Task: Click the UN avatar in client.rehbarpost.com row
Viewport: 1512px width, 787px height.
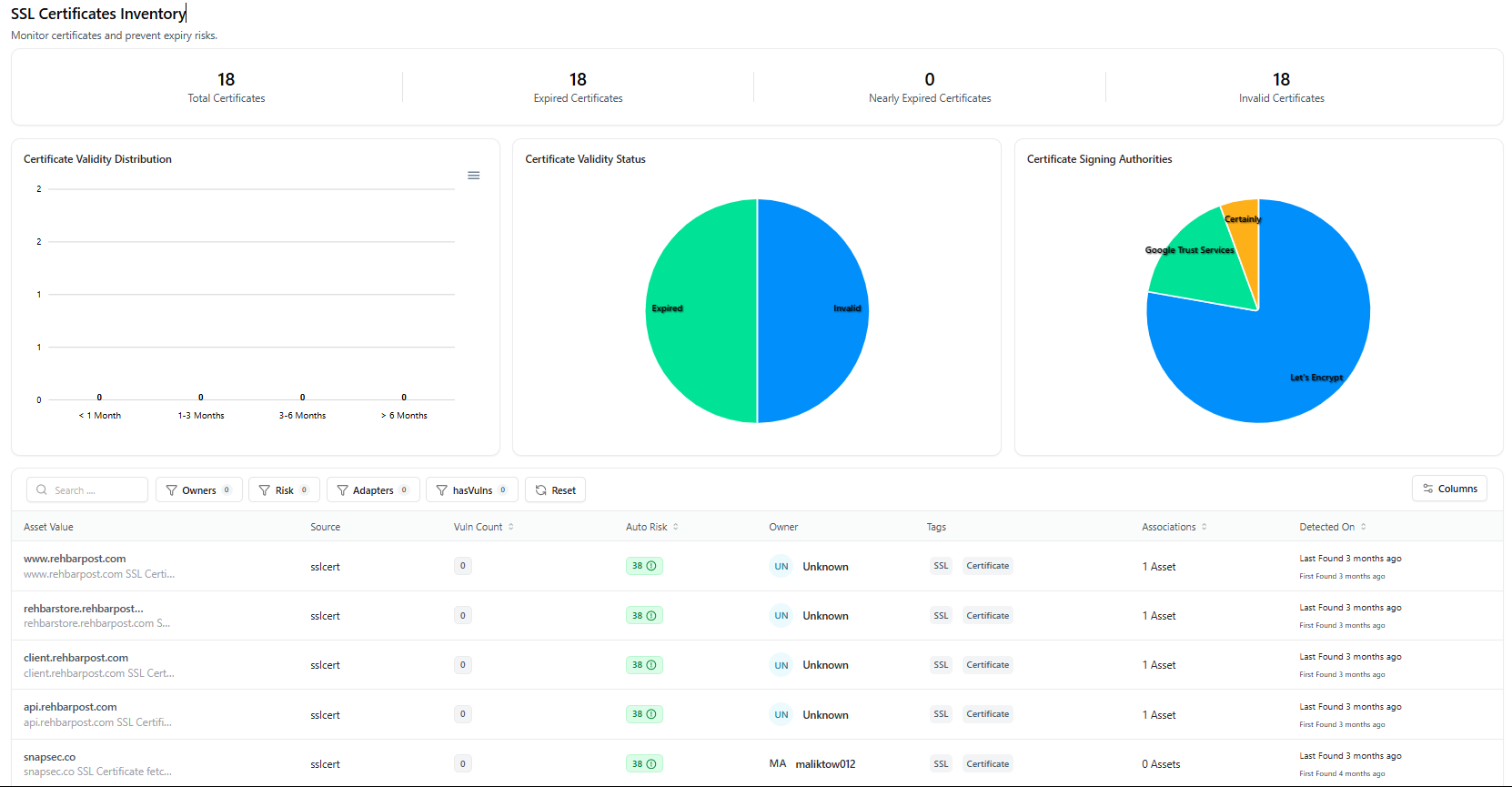Action: coord(781,665)
